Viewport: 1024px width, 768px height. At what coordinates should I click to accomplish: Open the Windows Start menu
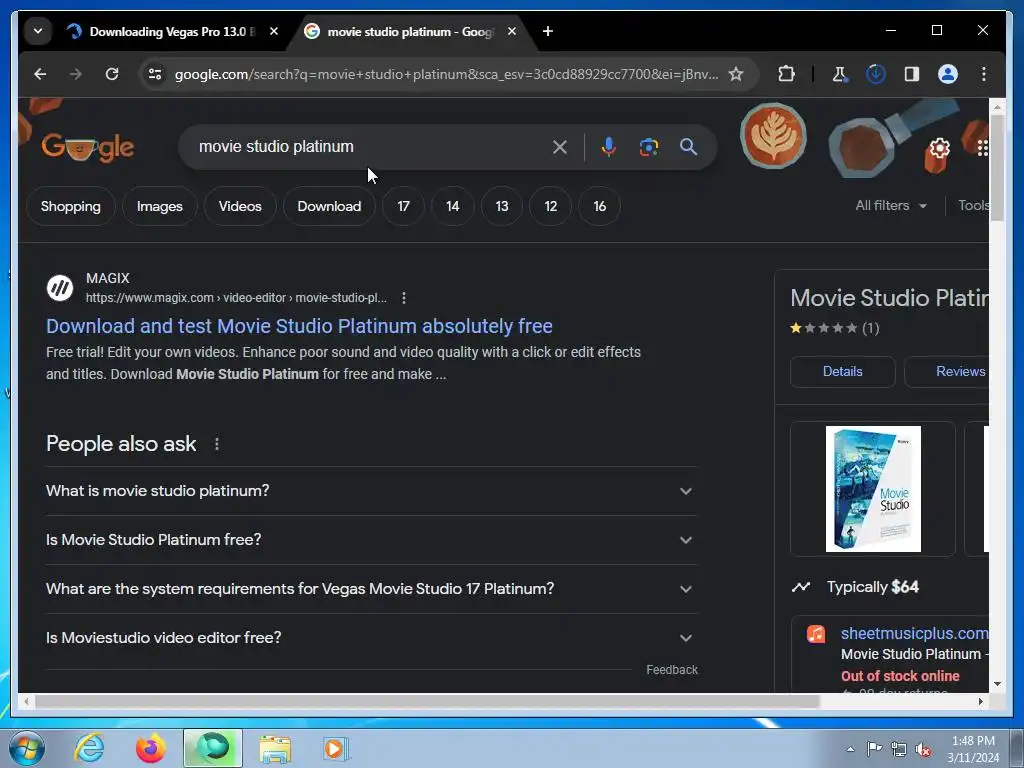pyautogui.click(x=27, y=748)
